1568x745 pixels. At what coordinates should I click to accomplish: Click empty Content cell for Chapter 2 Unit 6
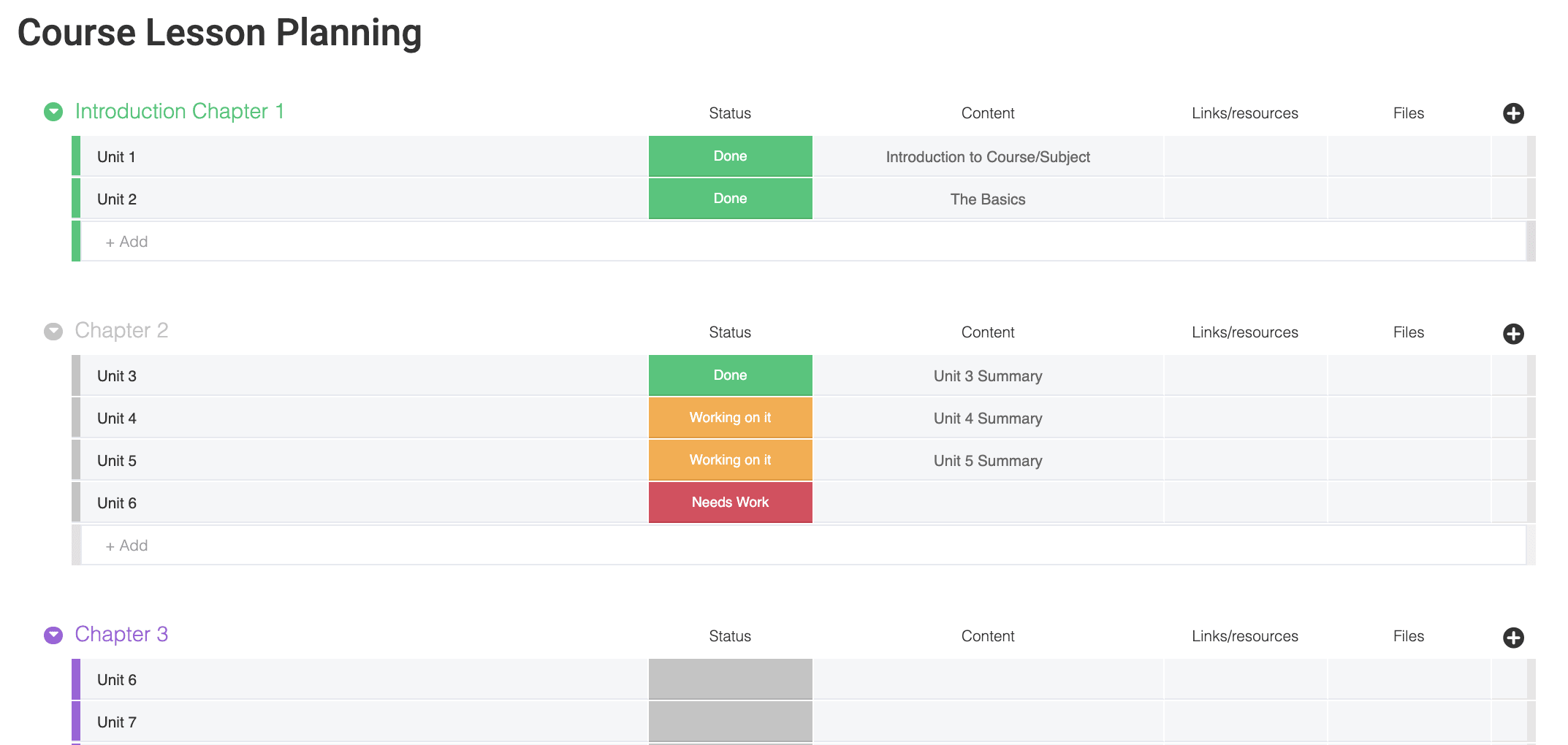pyautogui.click(x=988, y=503)
